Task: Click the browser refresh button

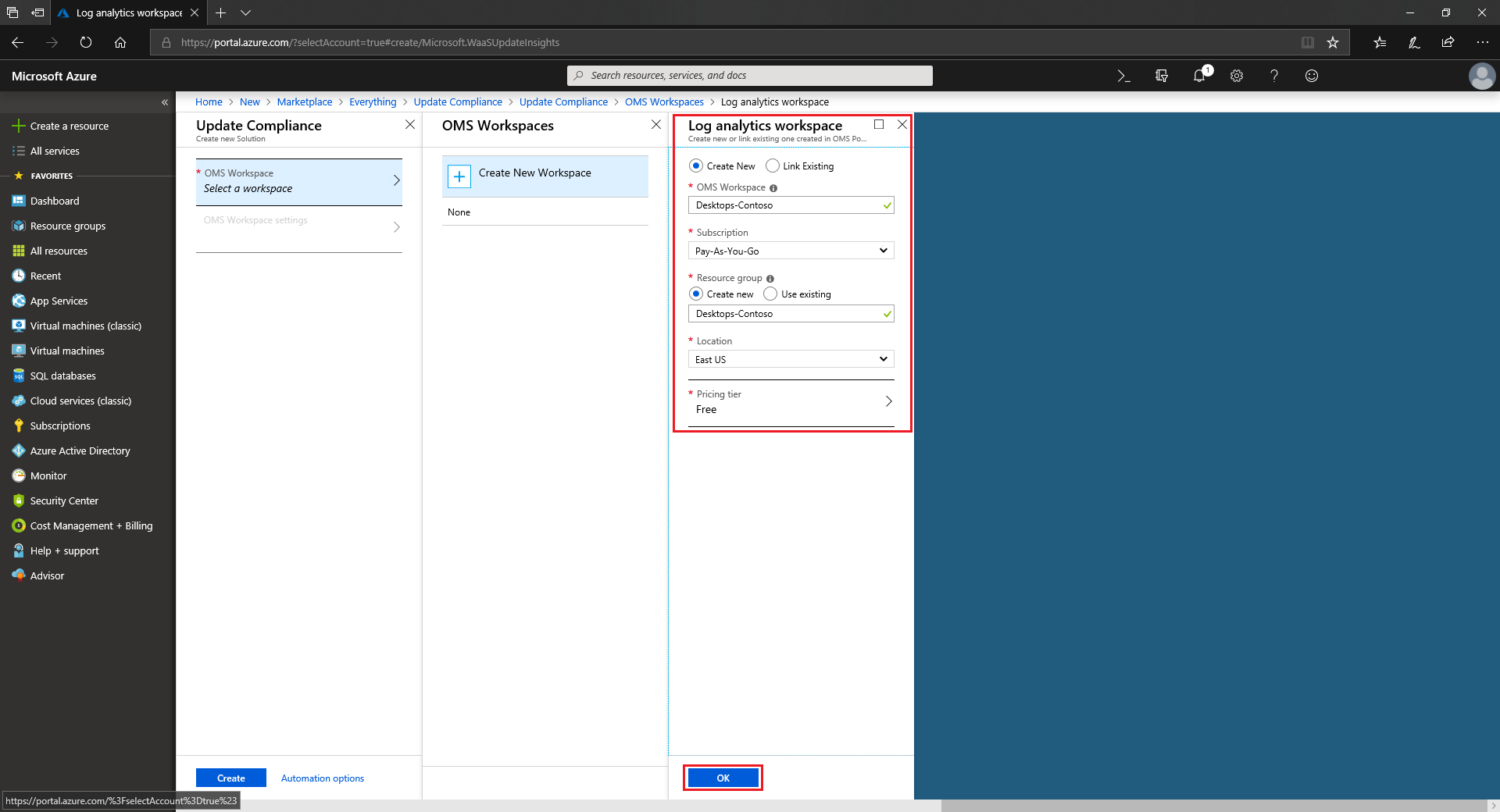Action: 86,42
